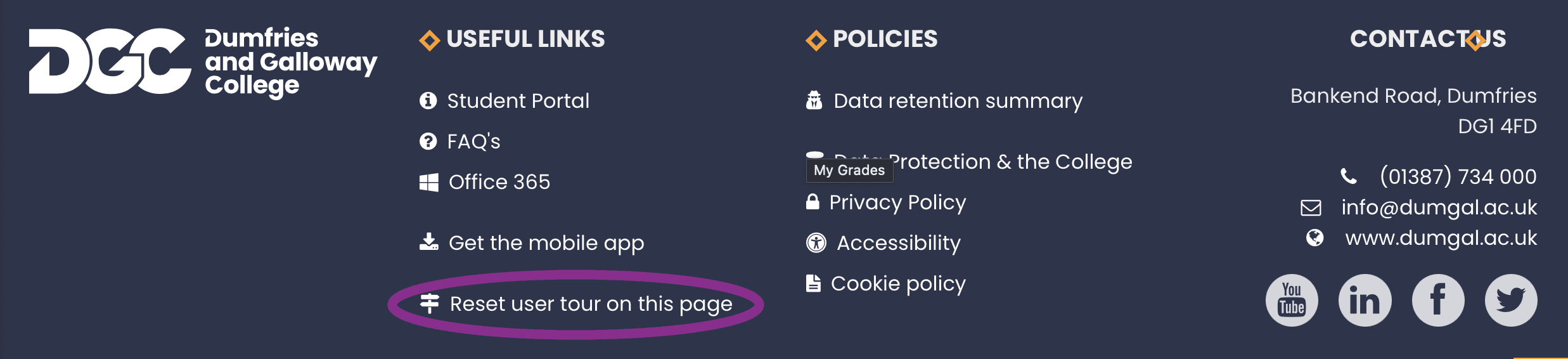Click the question mark icon beside FAQ's

click(x=428, y=141)
